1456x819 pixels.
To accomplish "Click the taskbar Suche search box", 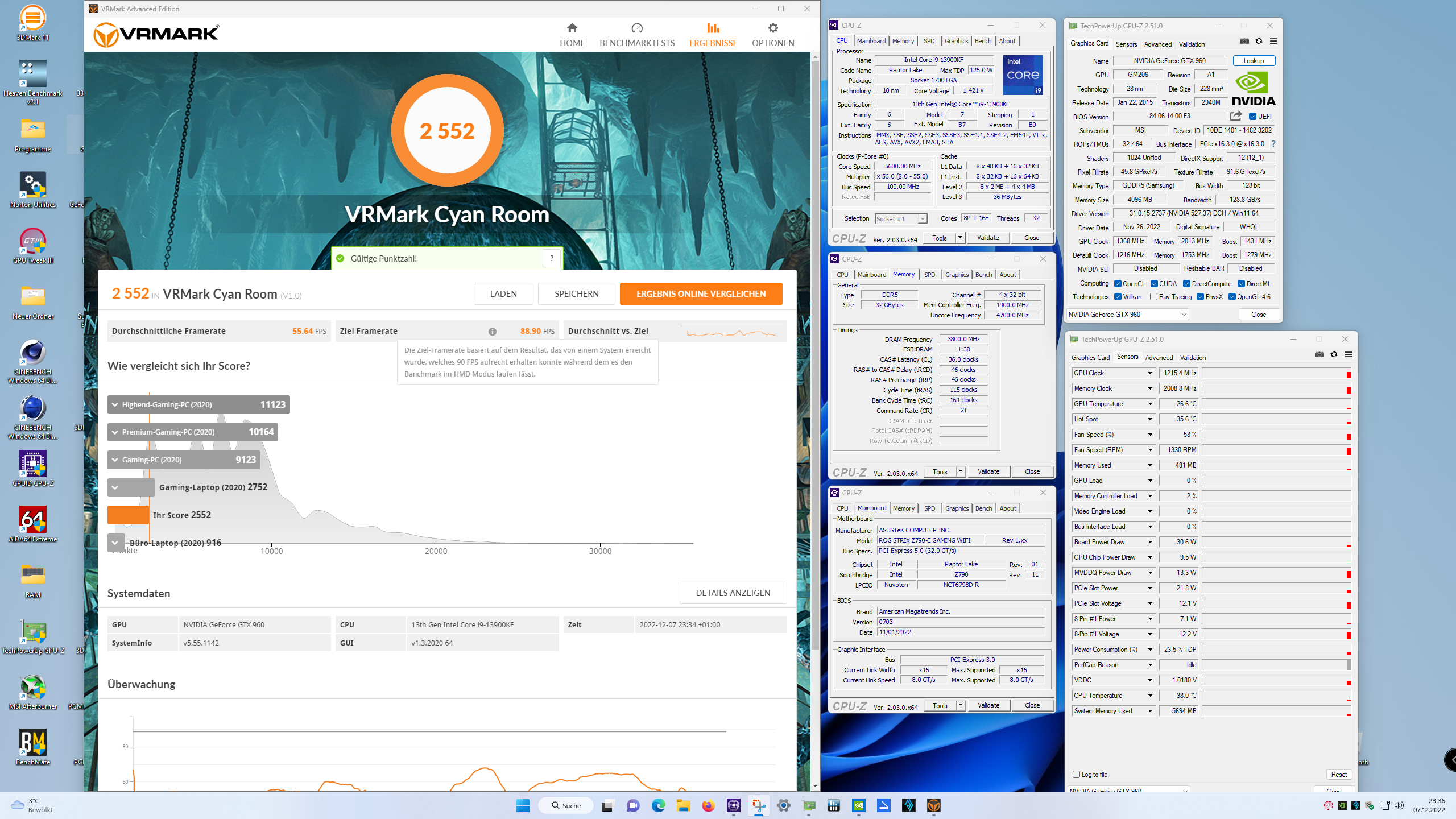I will 566,805.
